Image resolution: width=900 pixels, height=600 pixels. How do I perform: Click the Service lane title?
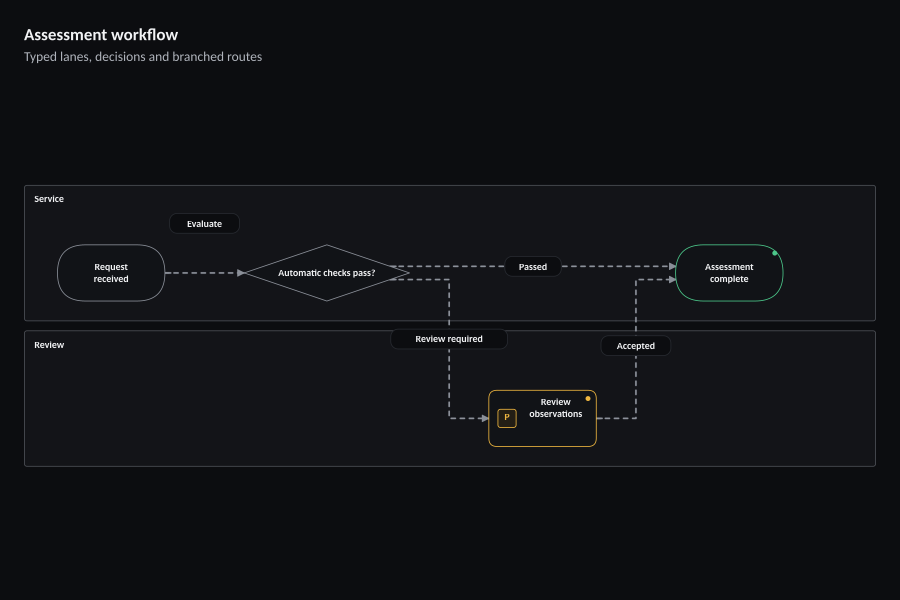coord(49,199)
